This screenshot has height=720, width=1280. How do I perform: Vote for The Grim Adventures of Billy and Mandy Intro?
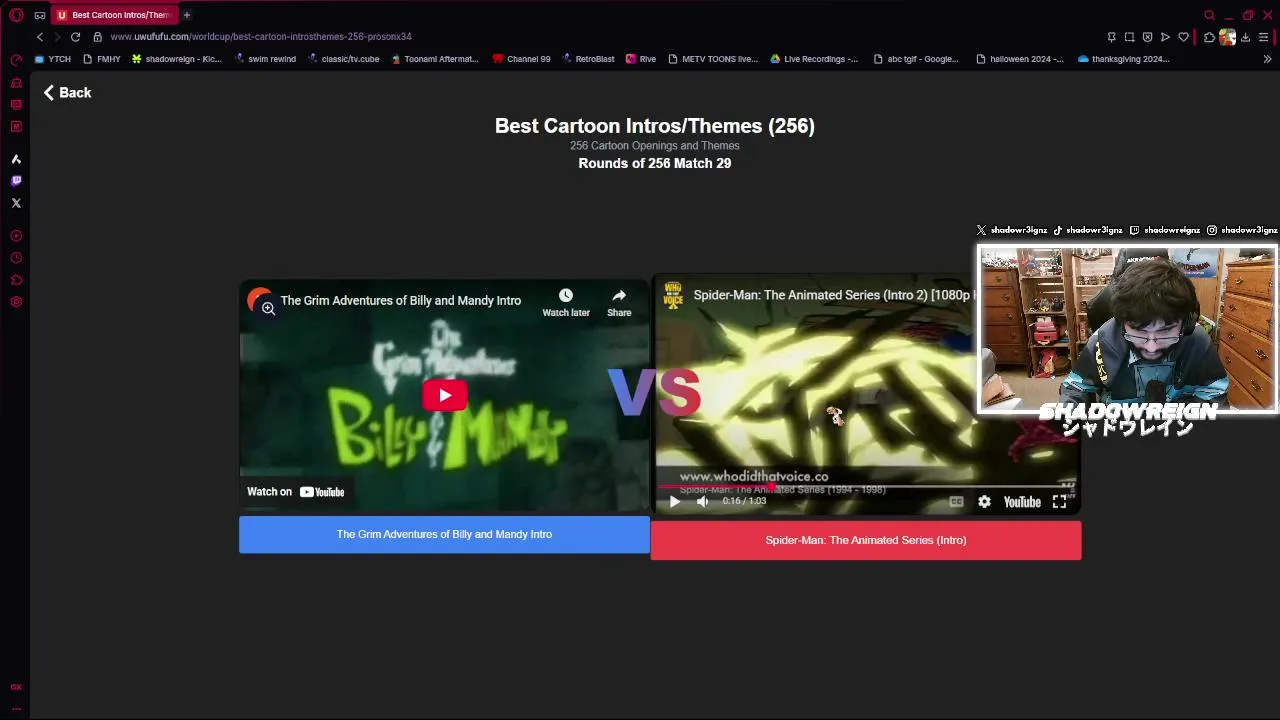pyautogui.click(x=444, y=534)
